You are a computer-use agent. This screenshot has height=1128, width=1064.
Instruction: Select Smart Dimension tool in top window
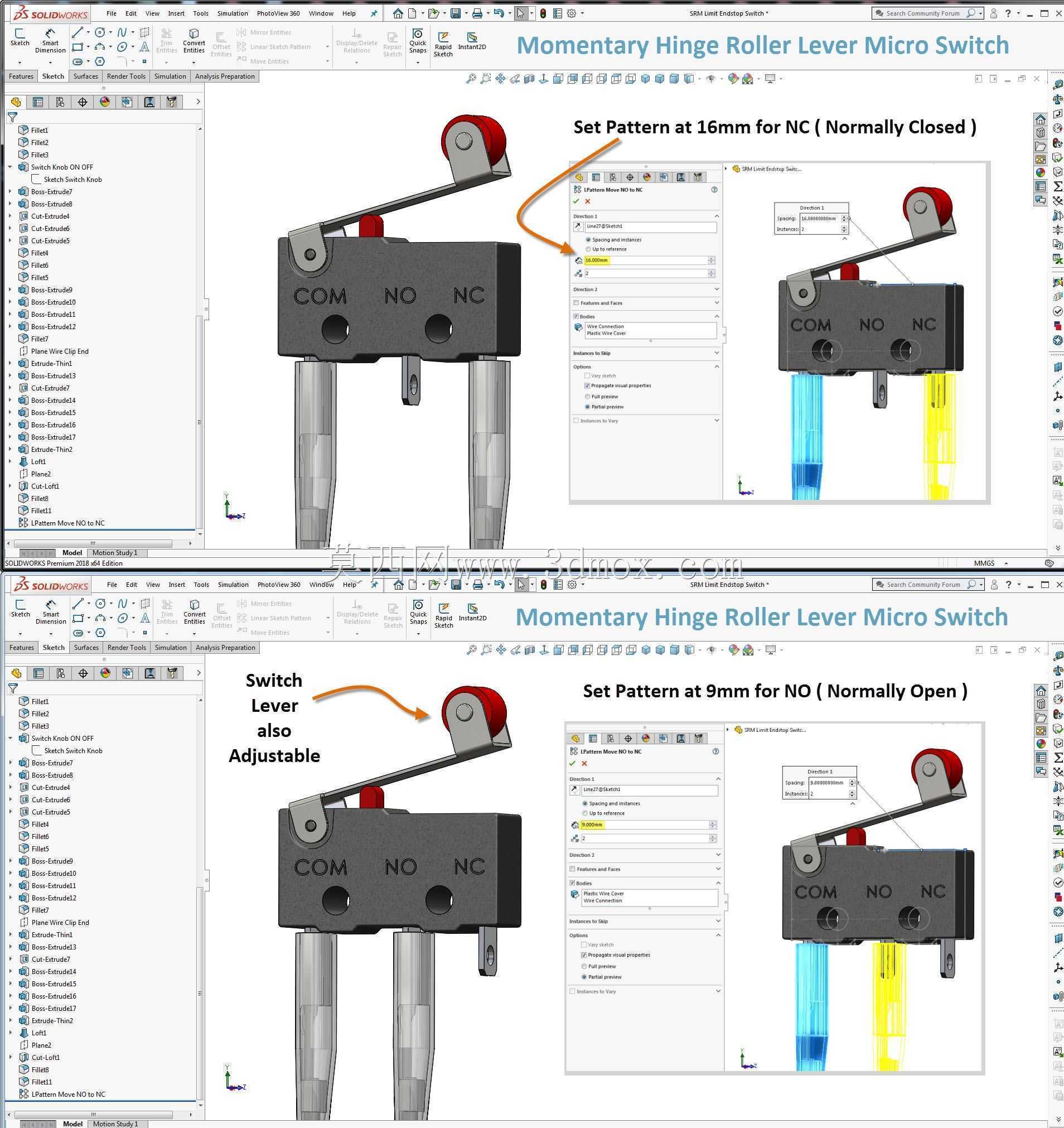coord(50,41)
